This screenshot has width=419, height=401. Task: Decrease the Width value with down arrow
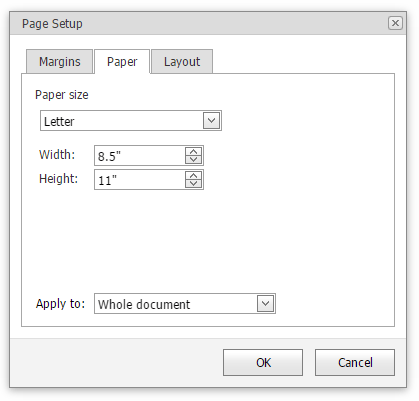[194, 160]
